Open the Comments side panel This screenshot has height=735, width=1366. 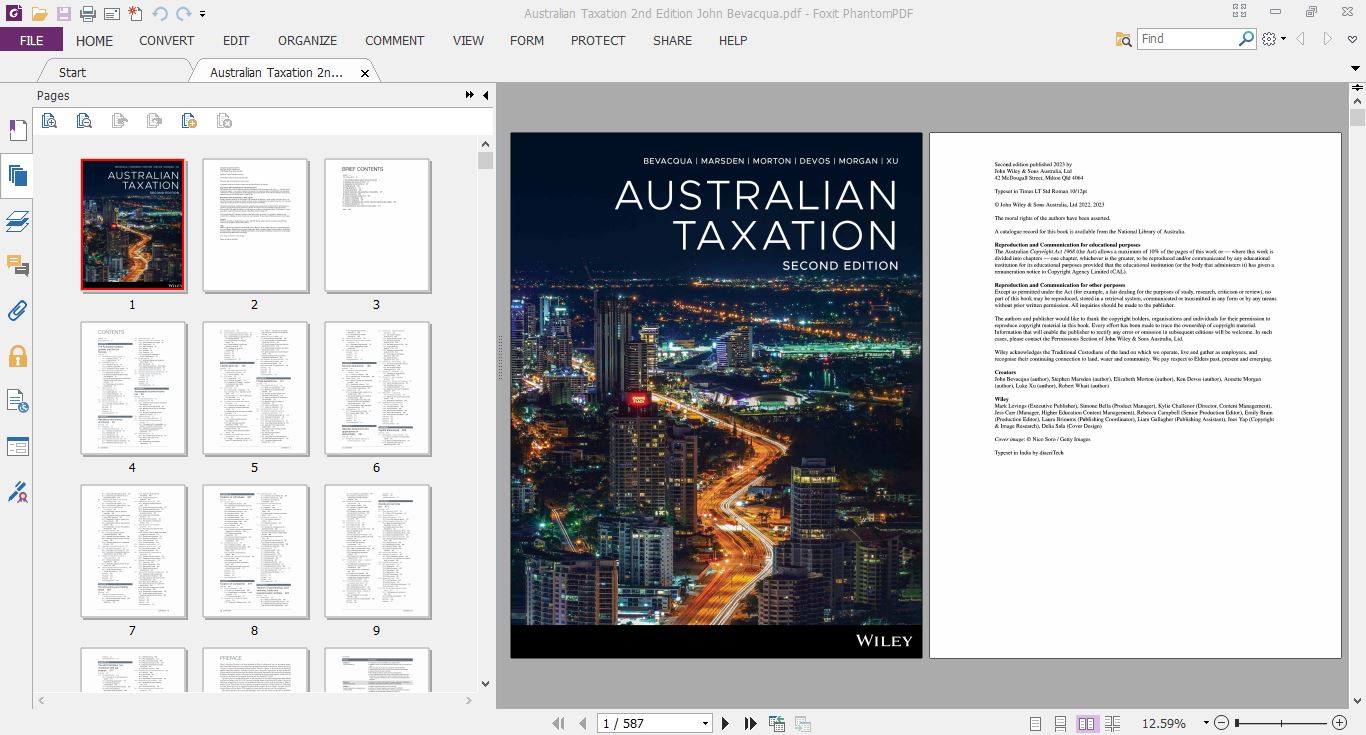17,266
